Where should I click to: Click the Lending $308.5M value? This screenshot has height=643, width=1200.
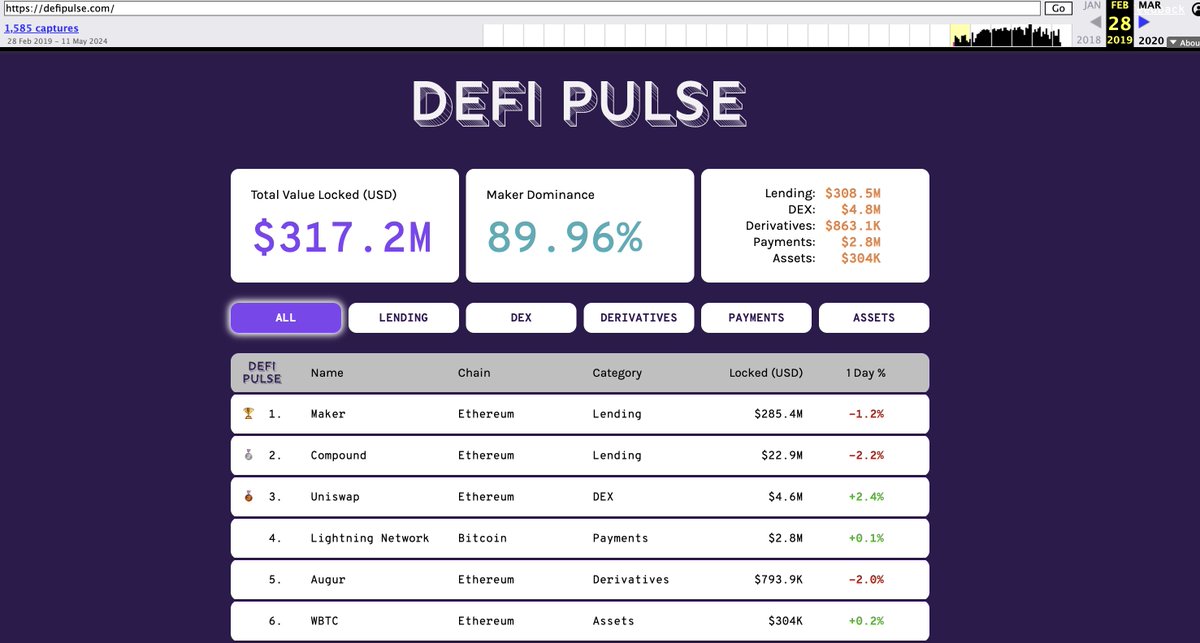click(x=853, y=193)
